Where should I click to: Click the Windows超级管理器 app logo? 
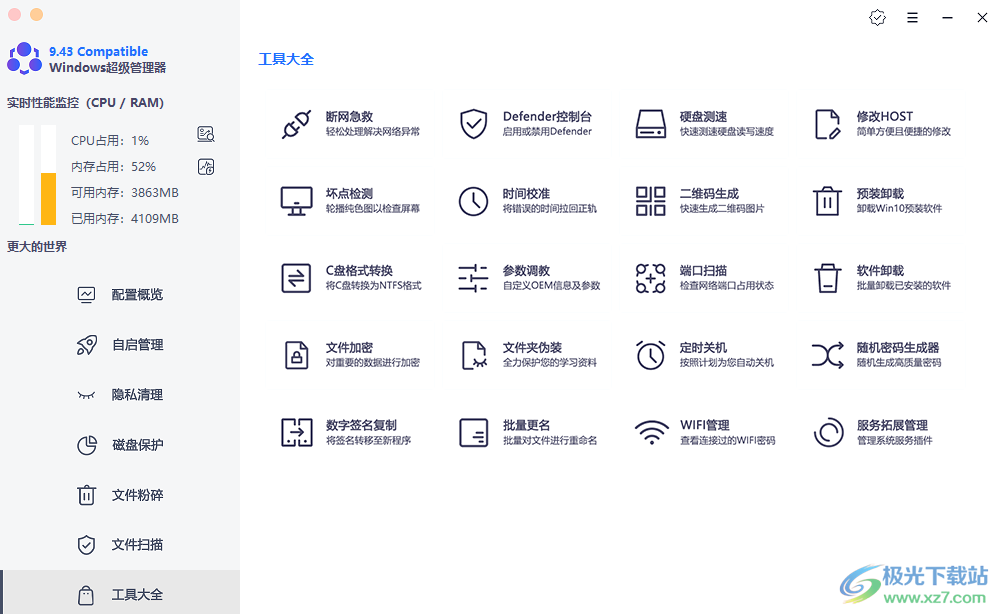pos(24,59)
